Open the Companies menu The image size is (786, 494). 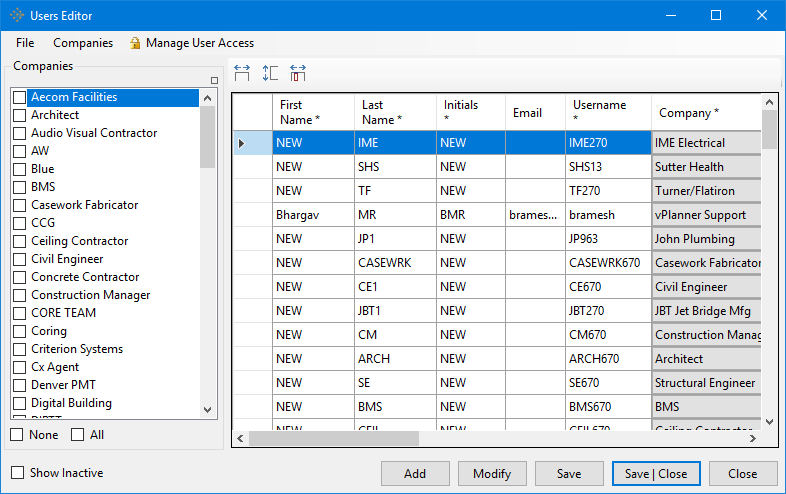point(83,43)
